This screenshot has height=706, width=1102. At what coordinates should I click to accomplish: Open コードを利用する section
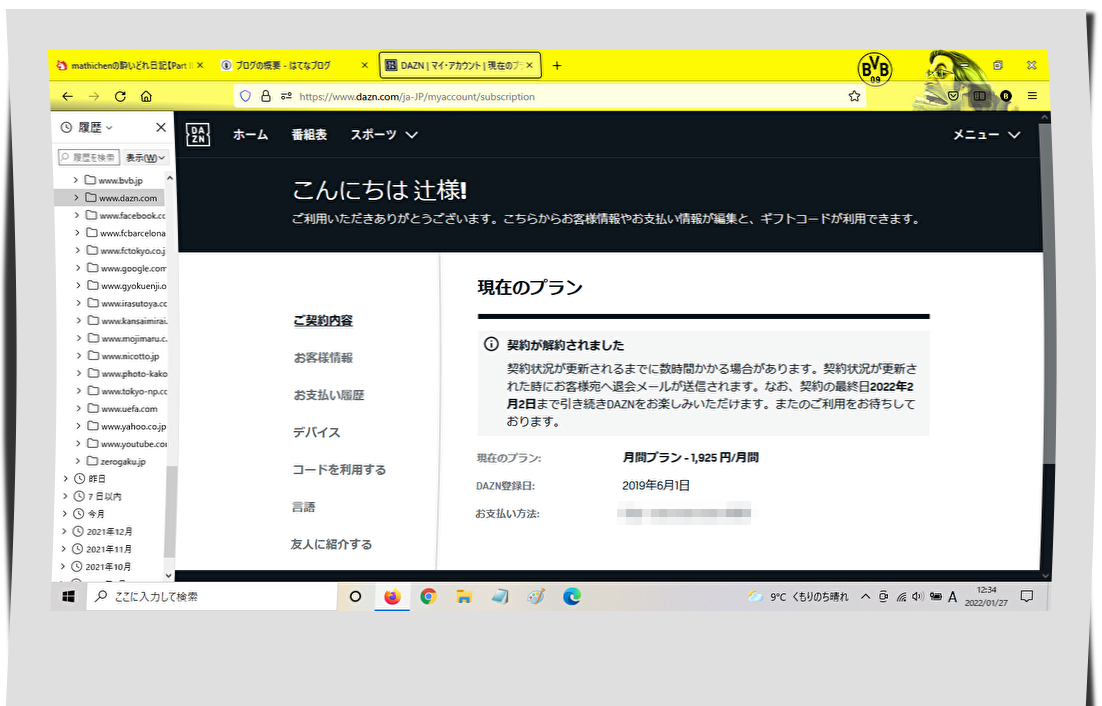(x=339, y=469)
